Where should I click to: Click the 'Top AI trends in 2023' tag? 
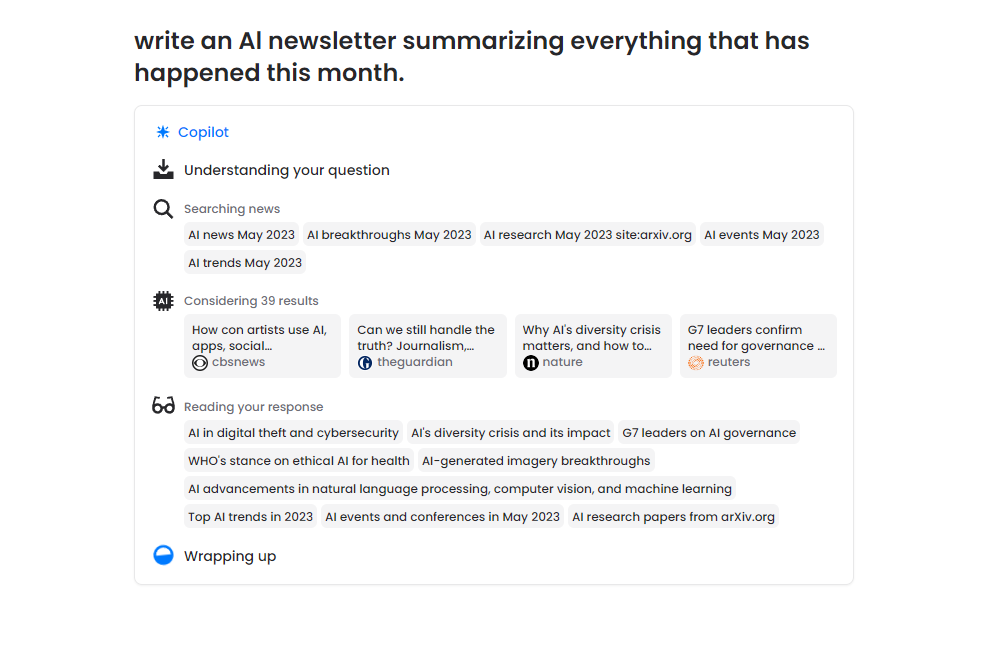click(250, 517)
